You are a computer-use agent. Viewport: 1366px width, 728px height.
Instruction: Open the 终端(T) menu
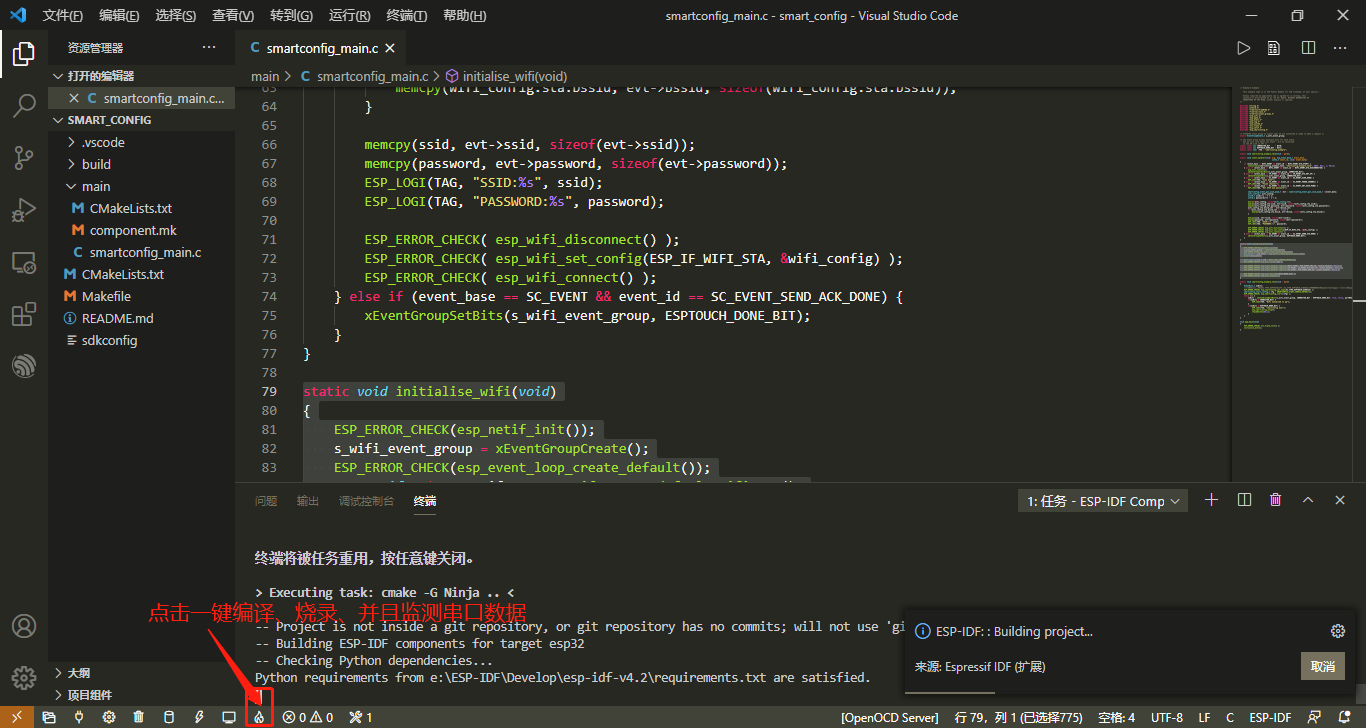coord(406,16)
